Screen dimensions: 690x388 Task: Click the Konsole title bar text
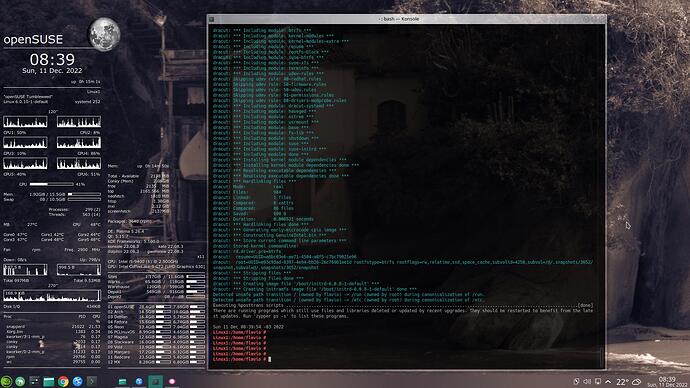[x=400, y=19]
